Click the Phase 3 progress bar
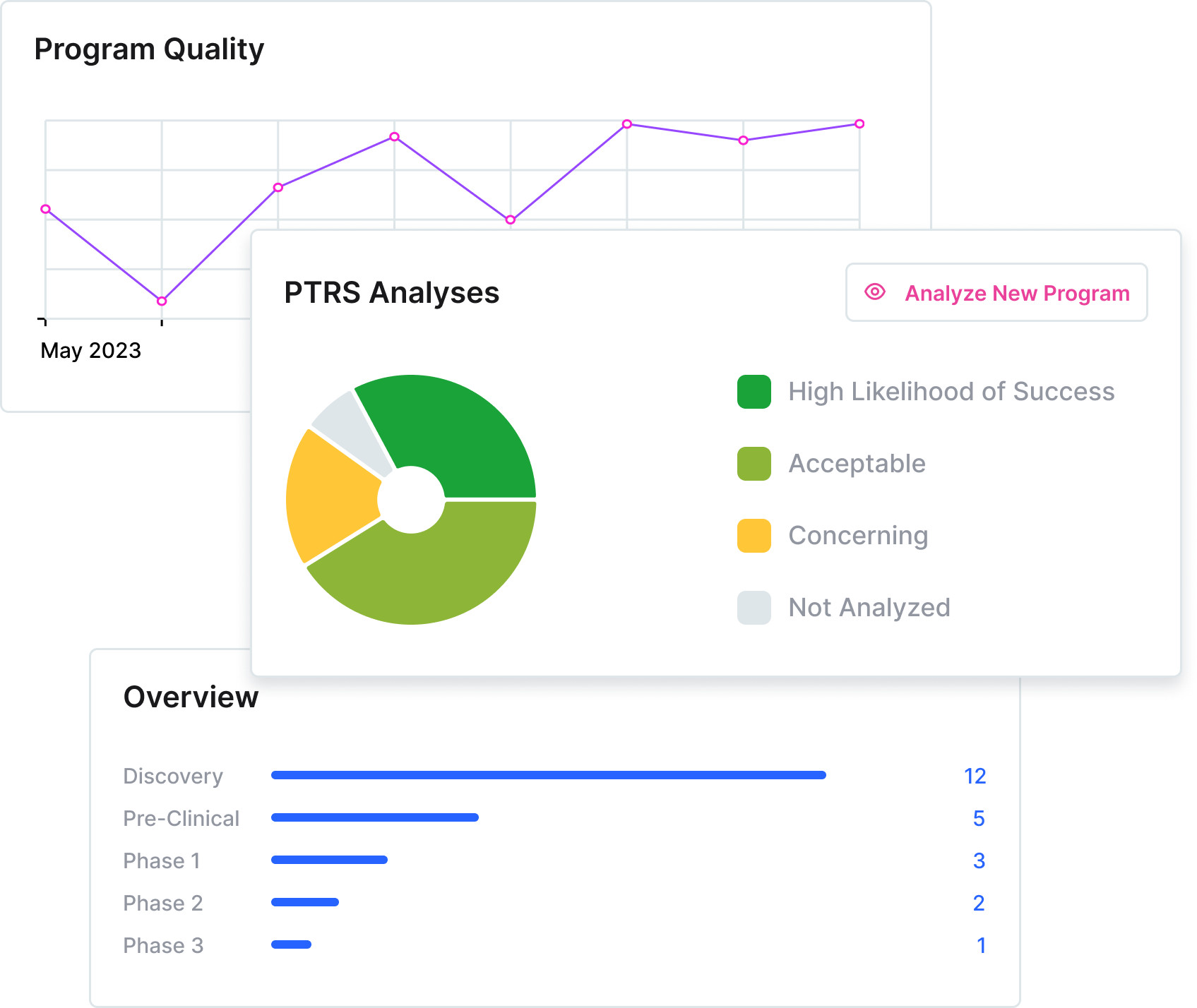This screenshot has height=1008, width=1197. (x=291, y=944)
